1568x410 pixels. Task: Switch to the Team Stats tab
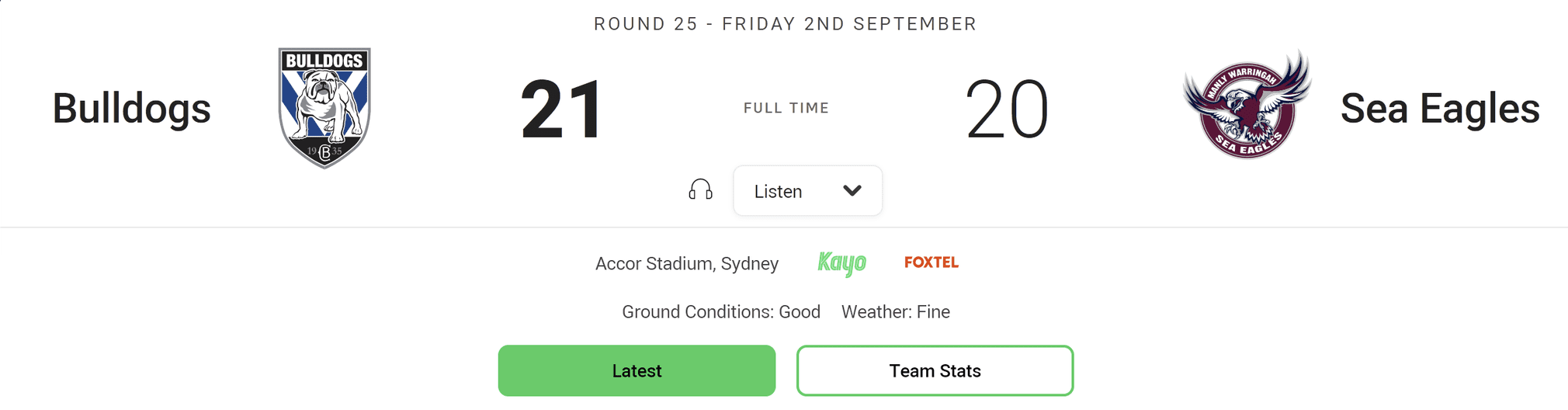[935, 371]
